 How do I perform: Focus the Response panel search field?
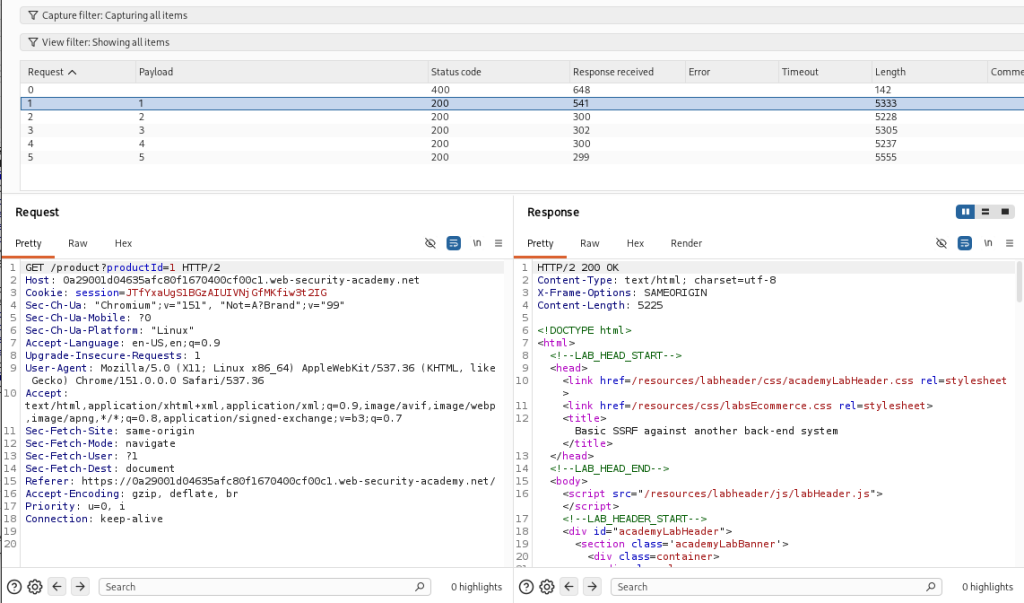coord(776,587)
